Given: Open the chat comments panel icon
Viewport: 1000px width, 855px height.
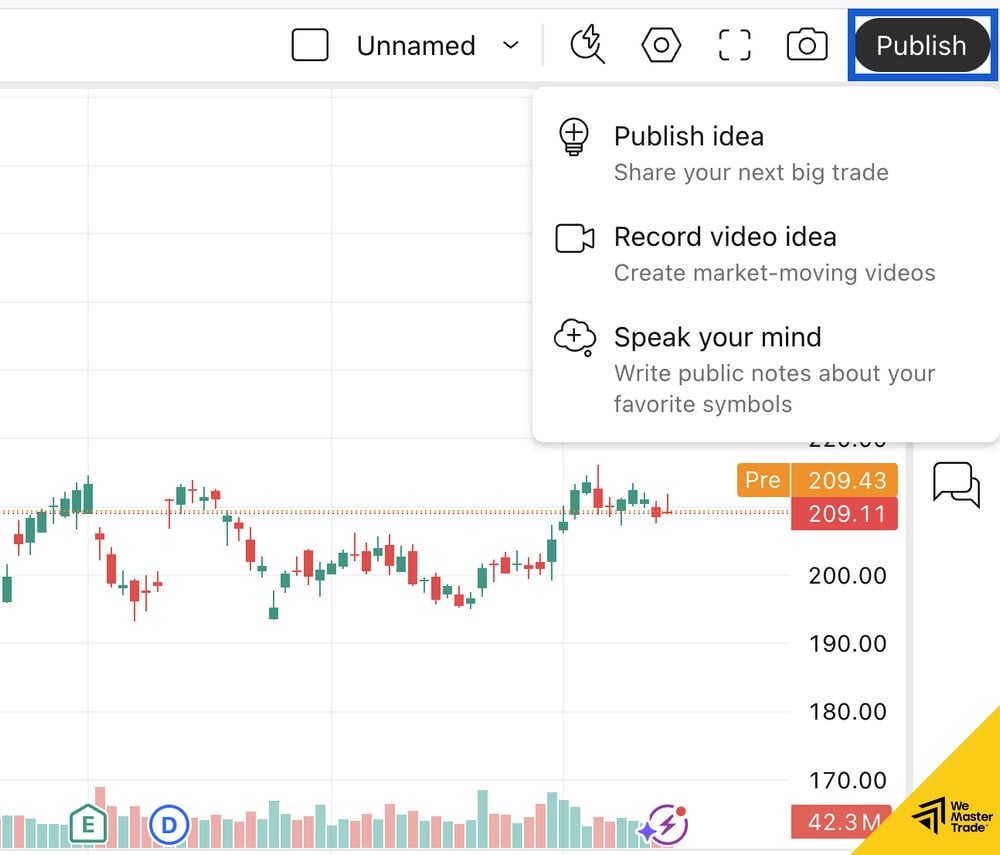Looking at the screenshot, I should point(956,484).
